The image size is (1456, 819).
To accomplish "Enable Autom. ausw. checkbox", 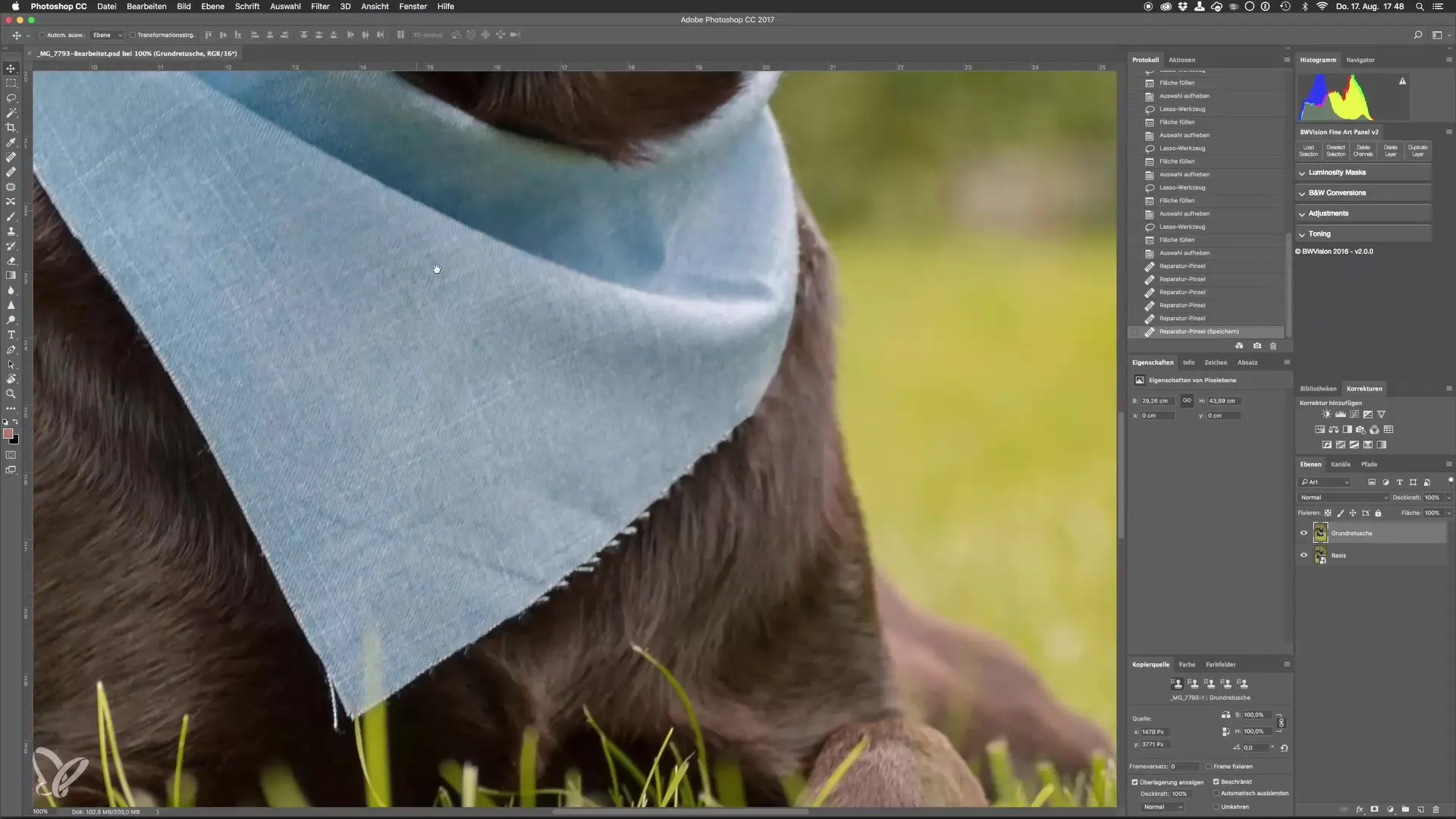I will click(x=42, y=35).
